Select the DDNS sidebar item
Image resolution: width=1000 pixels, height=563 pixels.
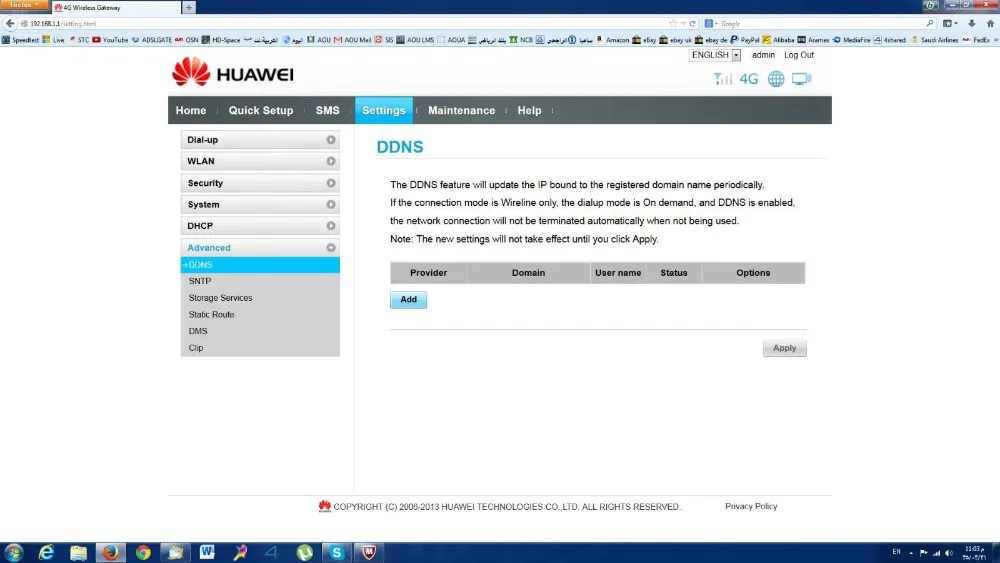pyautogui.click(x=260, y=265)
